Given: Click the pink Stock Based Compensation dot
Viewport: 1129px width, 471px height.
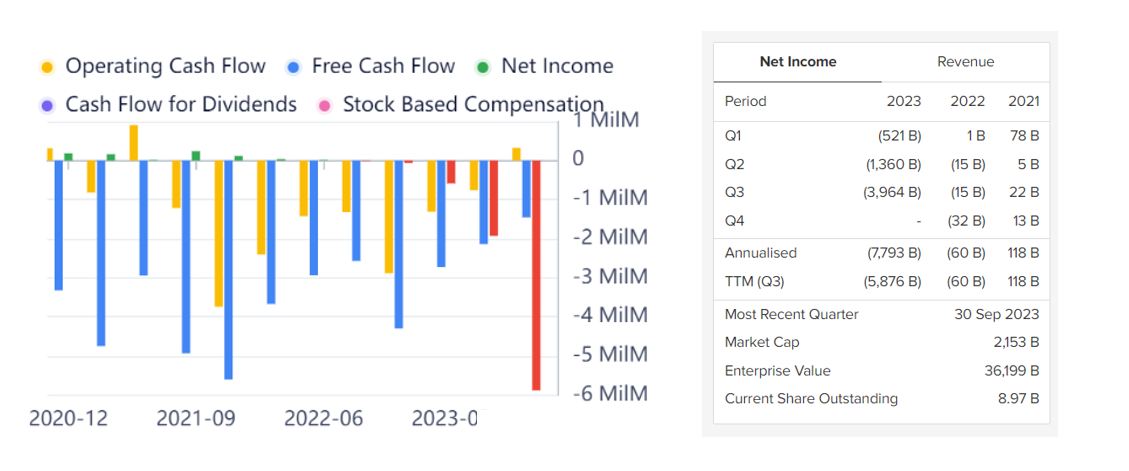Looking at the screenshot, I should tap(324, 105).
